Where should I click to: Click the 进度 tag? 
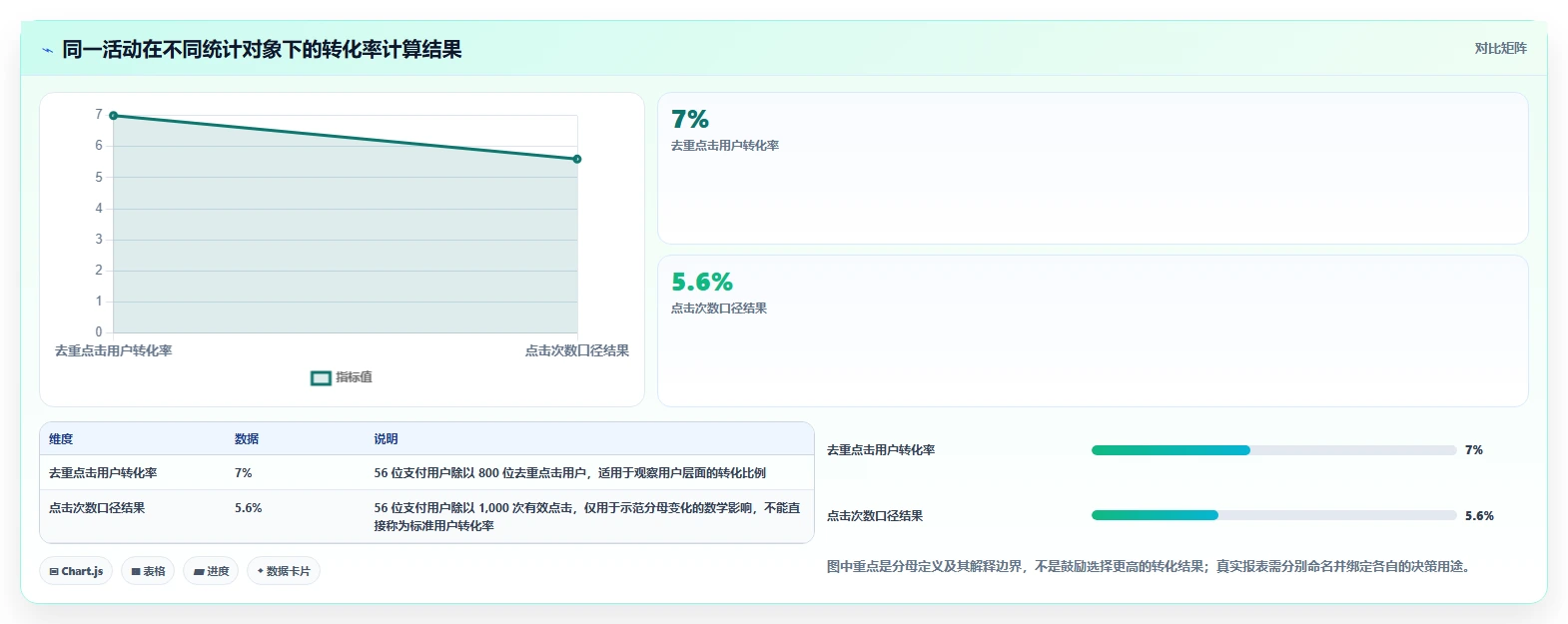[x=211, y=571]
